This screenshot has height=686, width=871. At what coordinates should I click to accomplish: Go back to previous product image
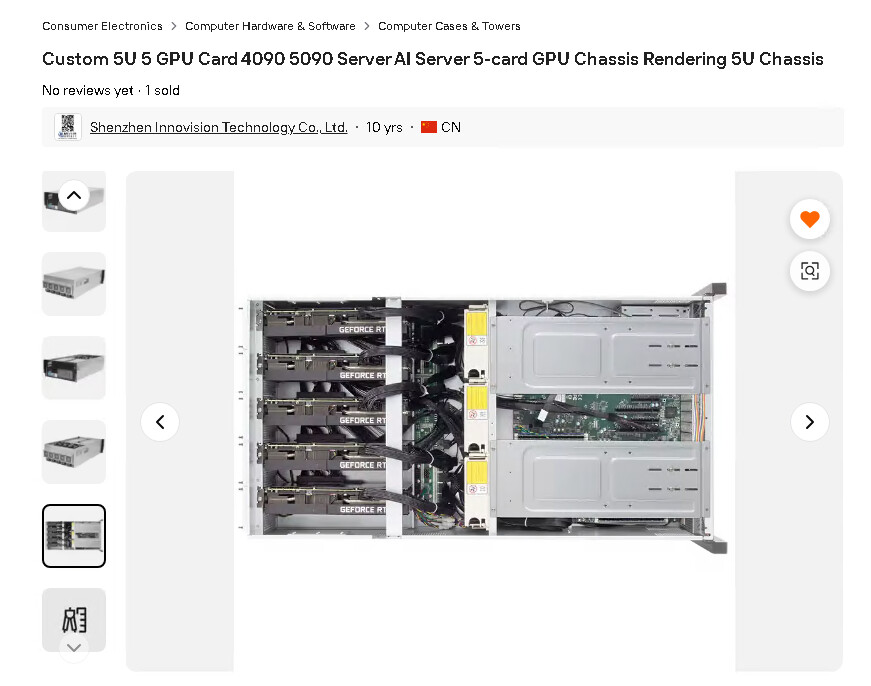pos(160,422)
